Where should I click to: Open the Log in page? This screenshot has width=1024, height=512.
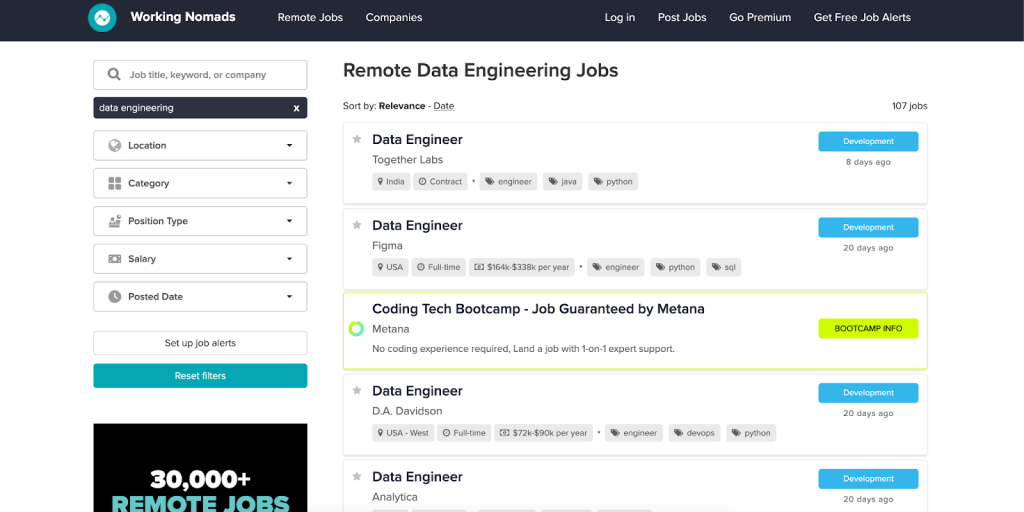(x=620, y=18)
